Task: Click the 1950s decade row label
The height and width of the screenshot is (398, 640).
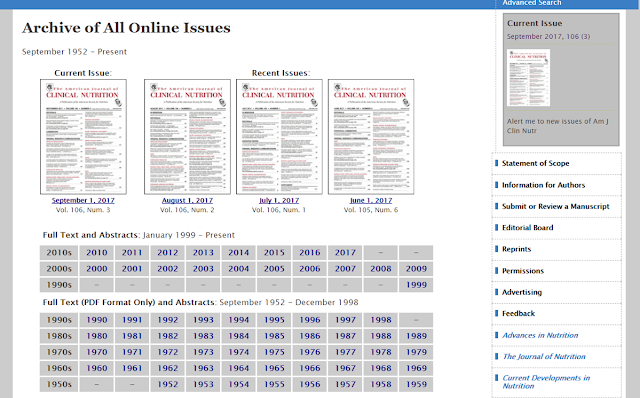Action: [59, 384]
